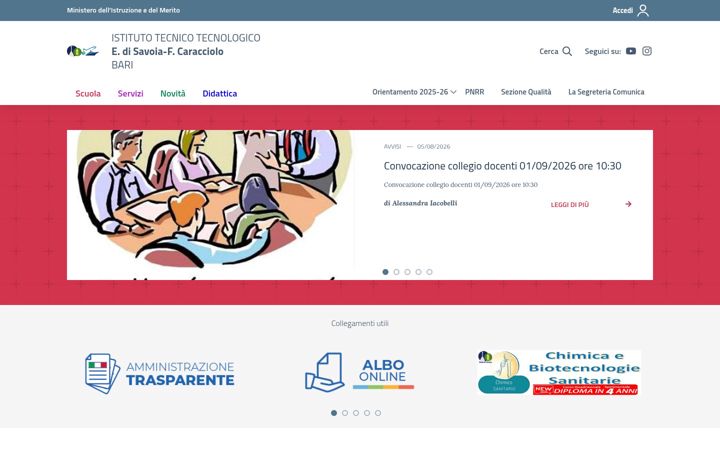Select fourth Collegamenti utili carousel dot

367,413
